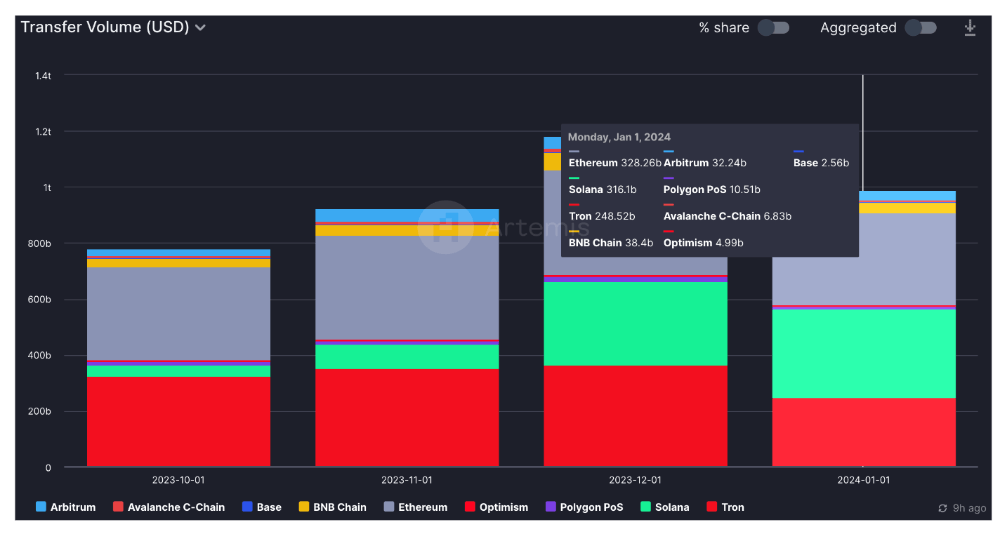Click the x-axis label 2023-11-01
The height and width of the screenshot is (534, 1000).
(407, 480)
